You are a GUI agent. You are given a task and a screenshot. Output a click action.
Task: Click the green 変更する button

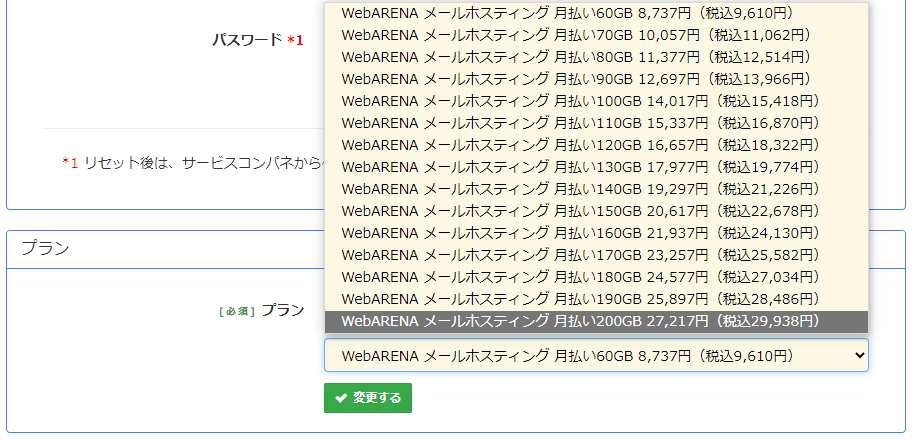368,398
